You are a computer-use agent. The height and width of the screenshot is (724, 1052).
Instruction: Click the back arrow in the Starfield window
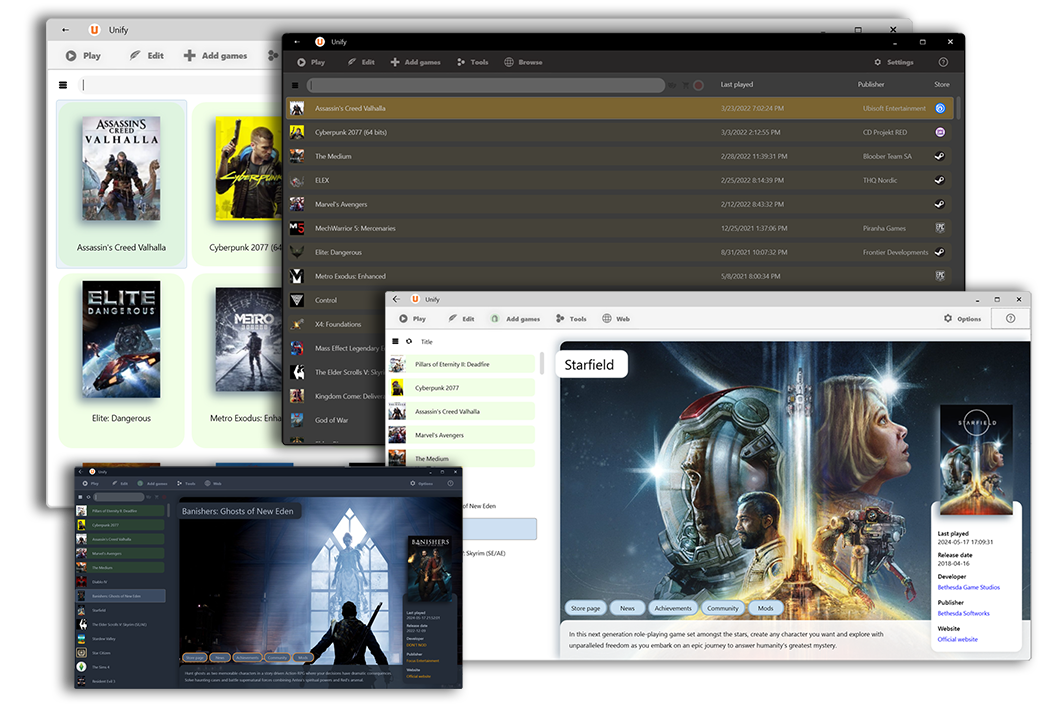tap(396, 299)
